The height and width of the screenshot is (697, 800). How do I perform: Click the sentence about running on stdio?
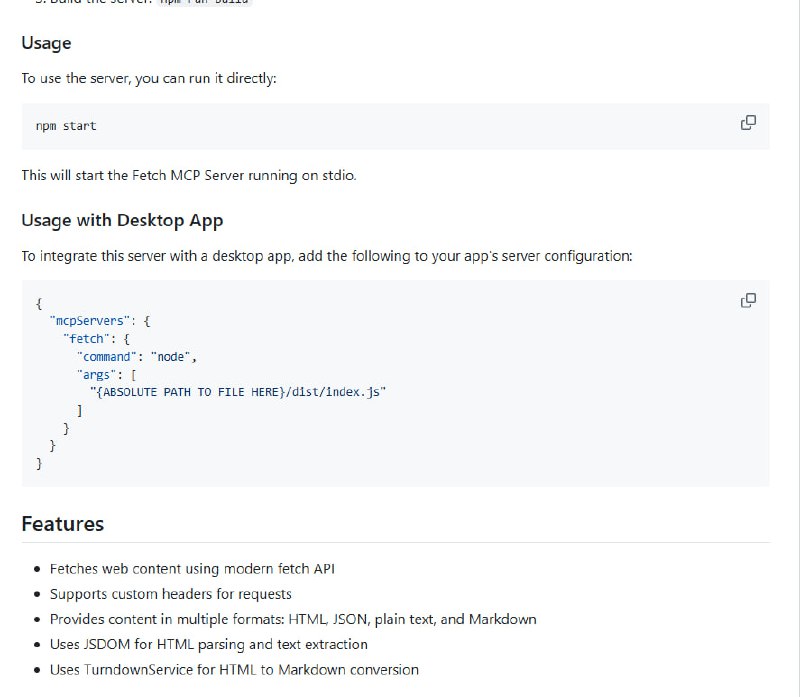(188, 175)
